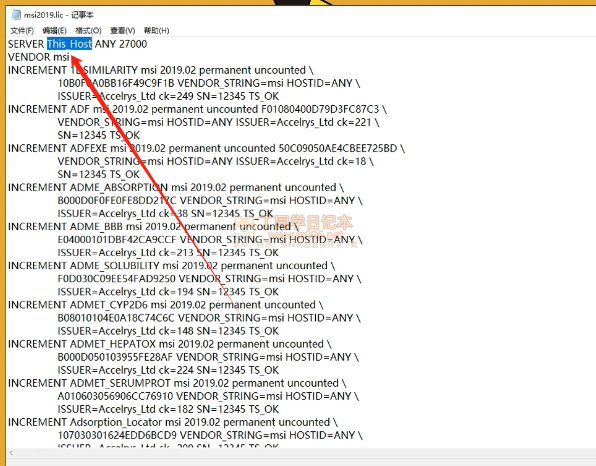596x466 pixels.
Task: Click text 'ck=148' in ISSUER line
Action: [x=176, y=331]
